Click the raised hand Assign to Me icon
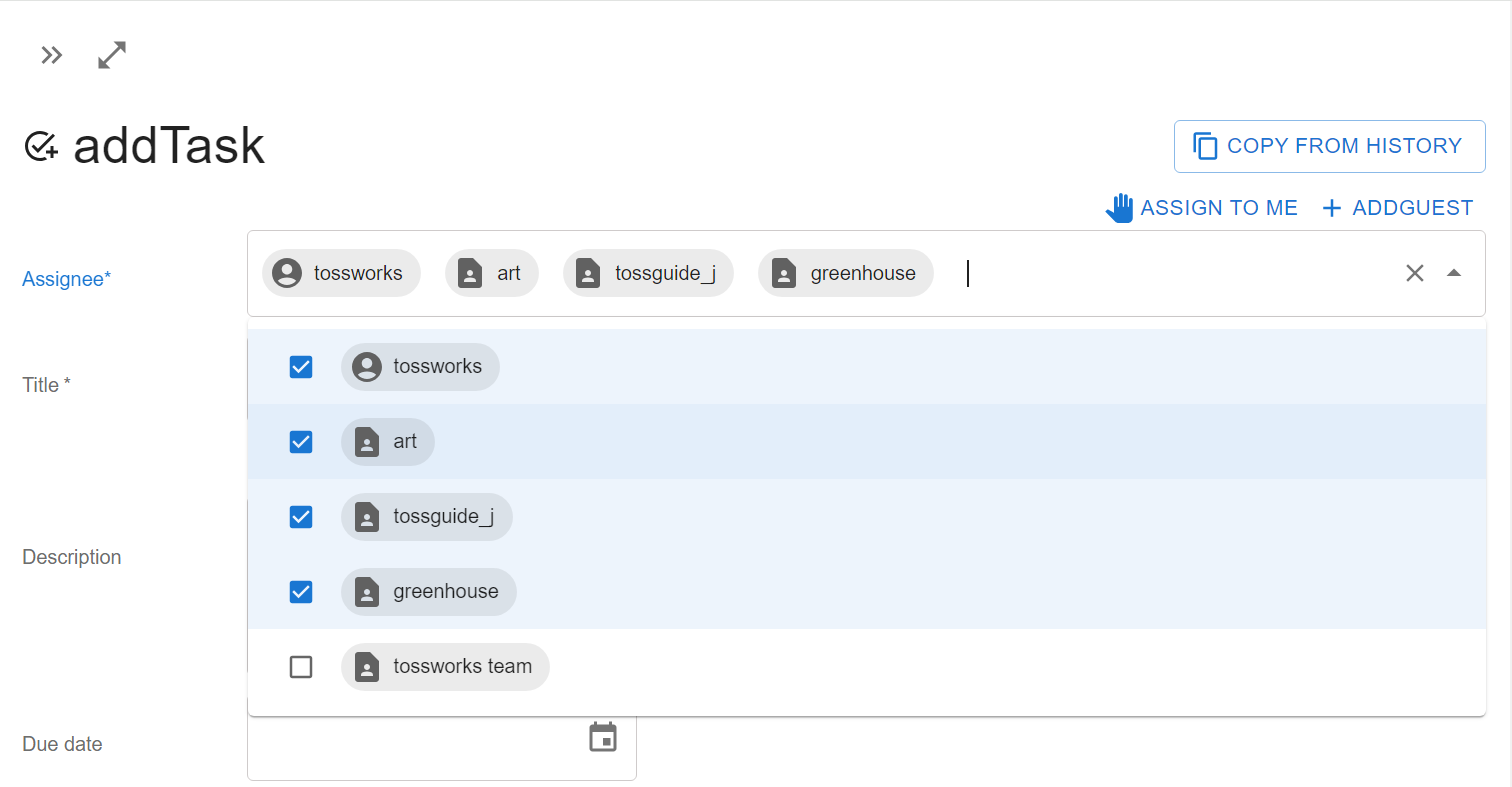 tap(1119, 208)
